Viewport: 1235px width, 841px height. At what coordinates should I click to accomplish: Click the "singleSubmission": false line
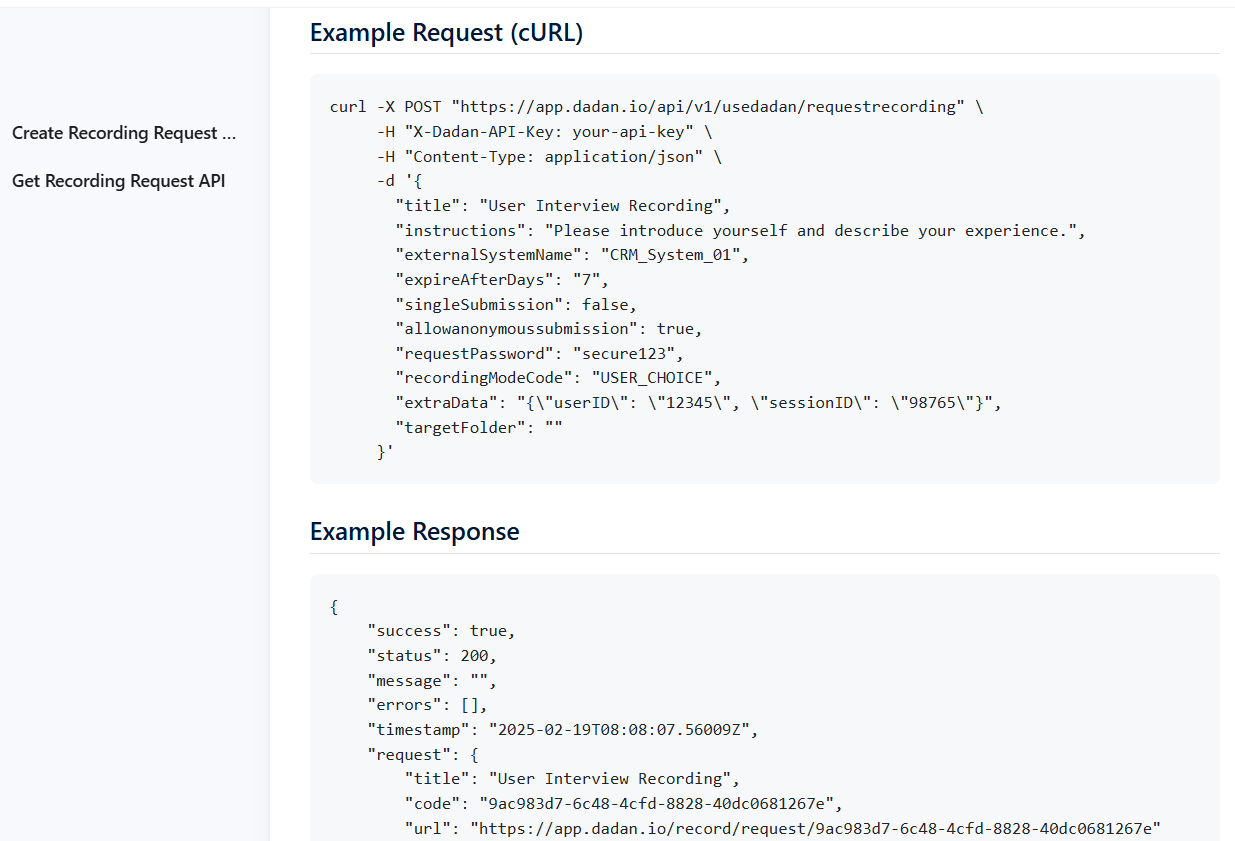(x=516, y=305)
